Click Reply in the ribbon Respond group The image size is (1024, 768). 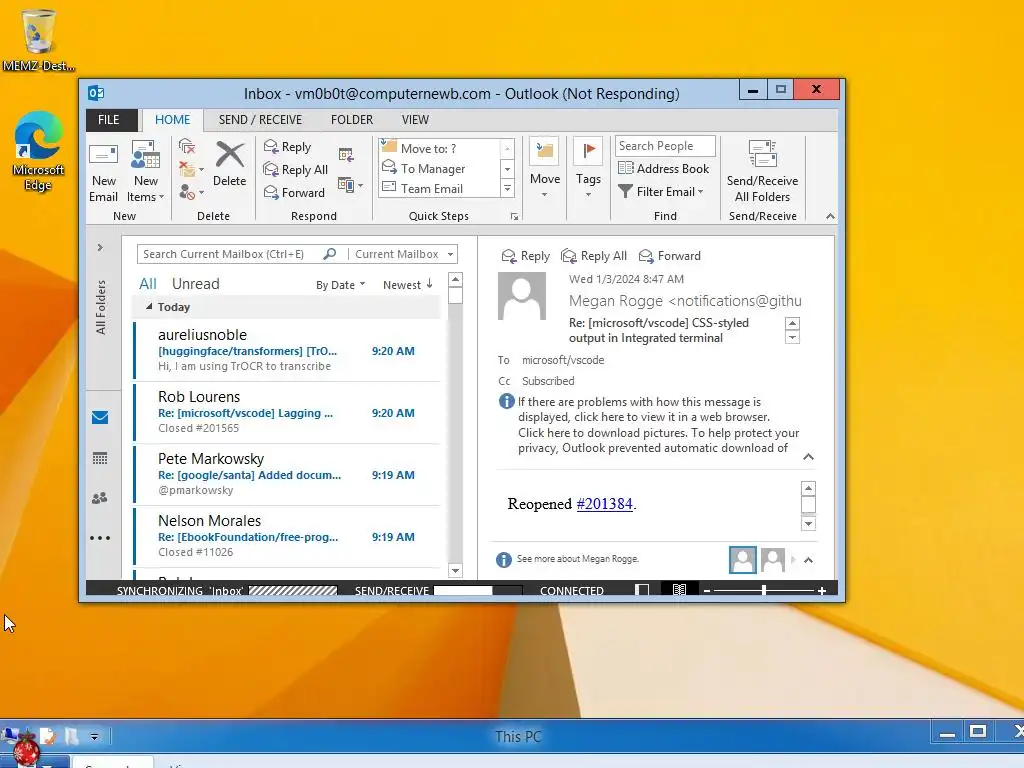coord(287,147)
